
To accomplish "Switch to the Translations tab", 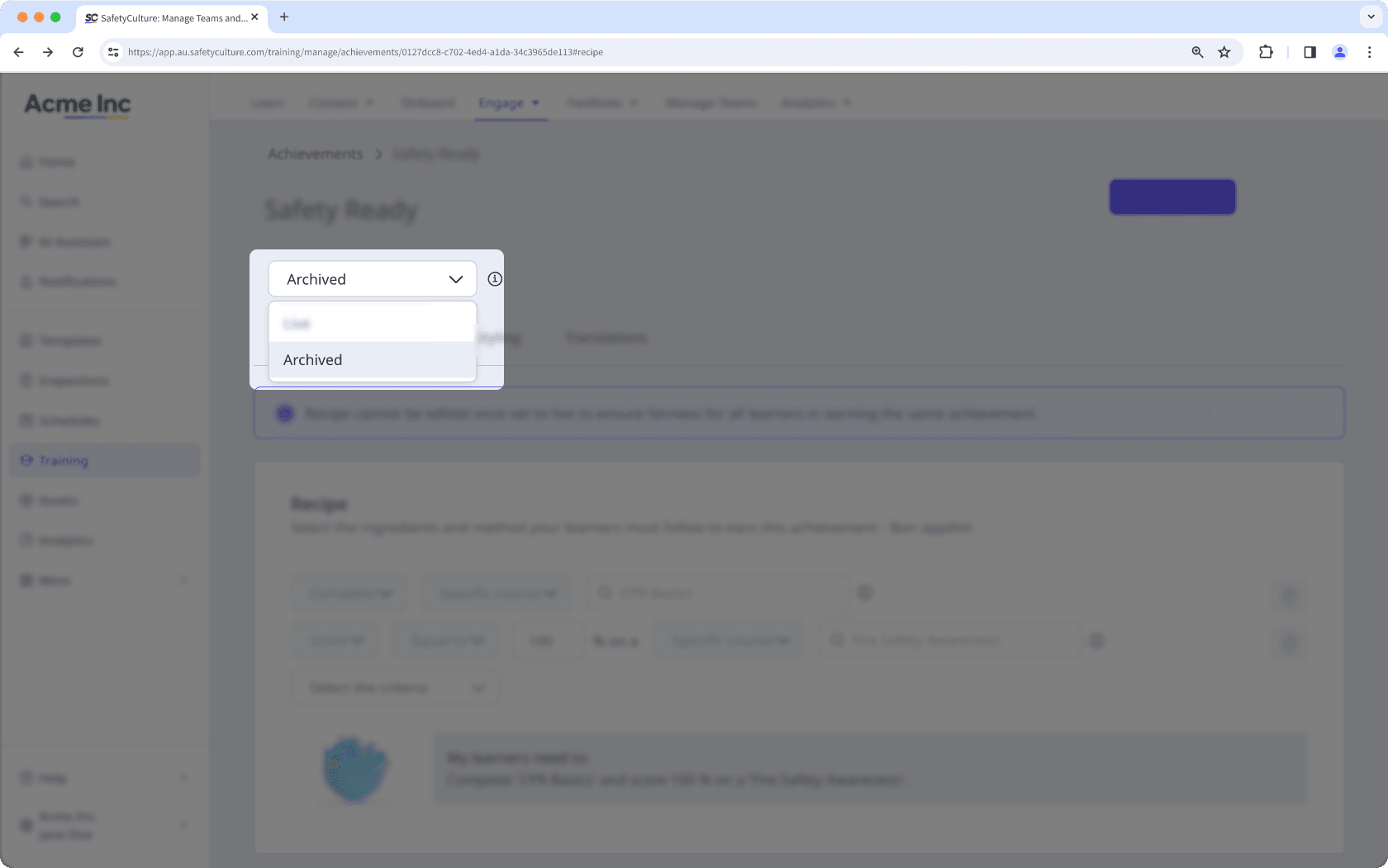I will coord(606,337).
